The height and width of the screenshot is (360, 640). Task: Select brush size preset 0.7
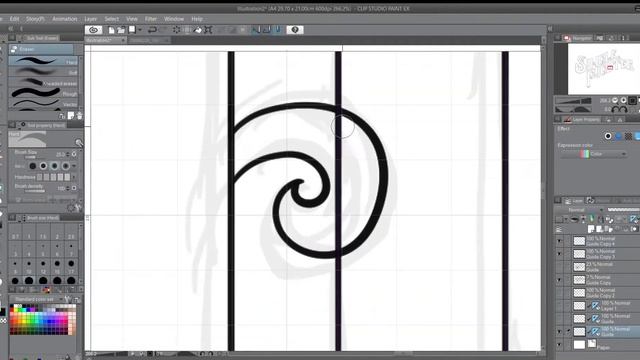click(x=15, y=234)
